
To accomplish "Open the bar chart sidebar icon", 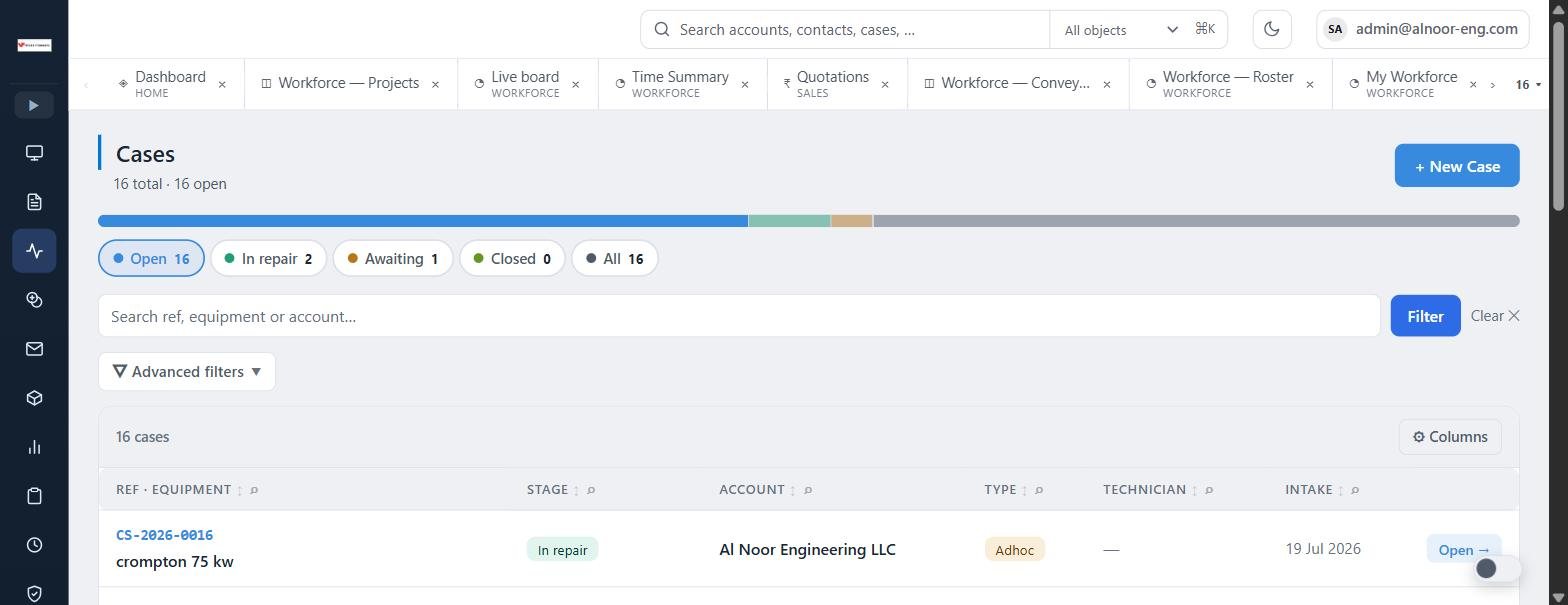I will point(34,447).
